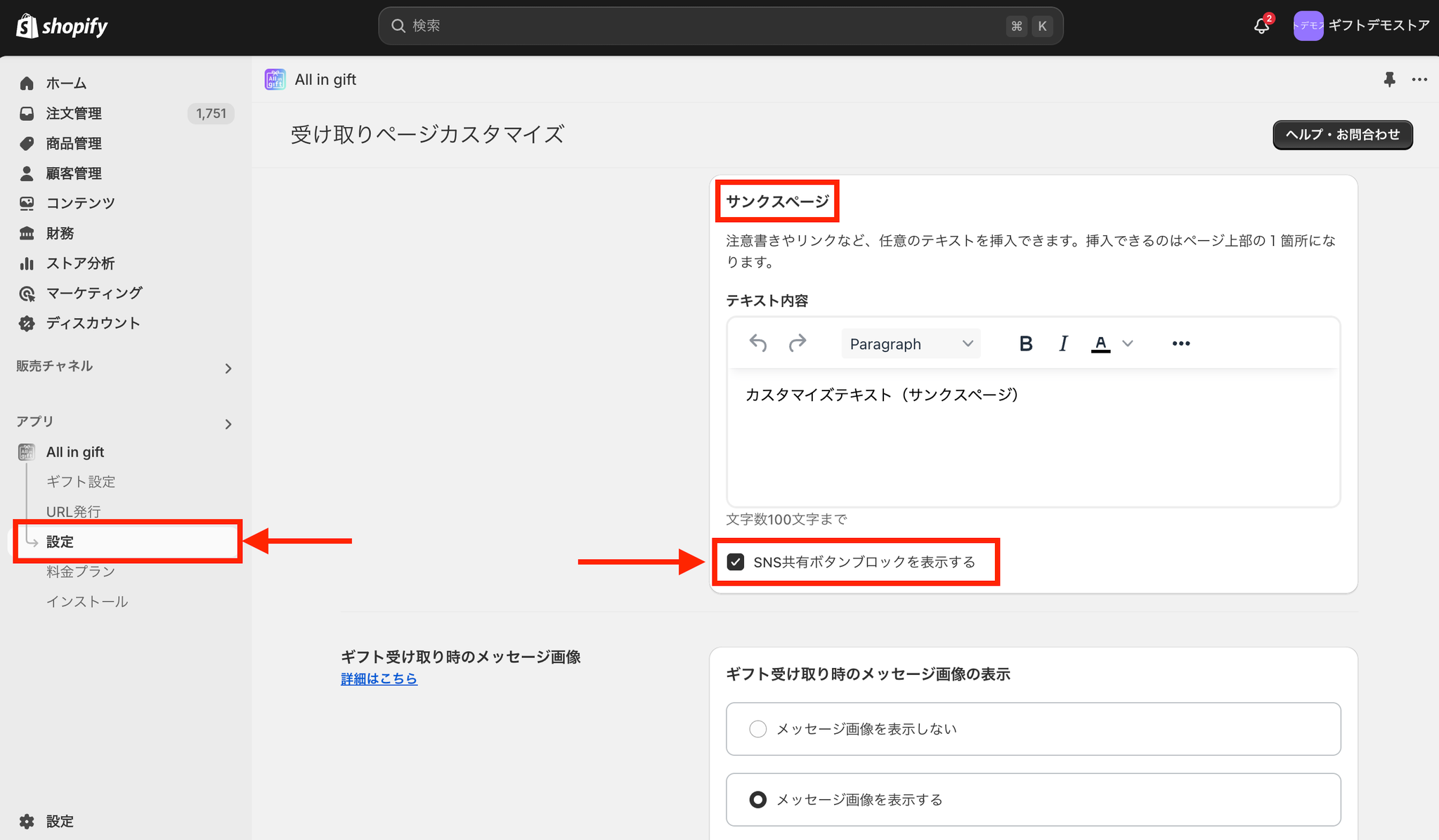
Task: Show more editor formatting options
Action: [1180, 343]
